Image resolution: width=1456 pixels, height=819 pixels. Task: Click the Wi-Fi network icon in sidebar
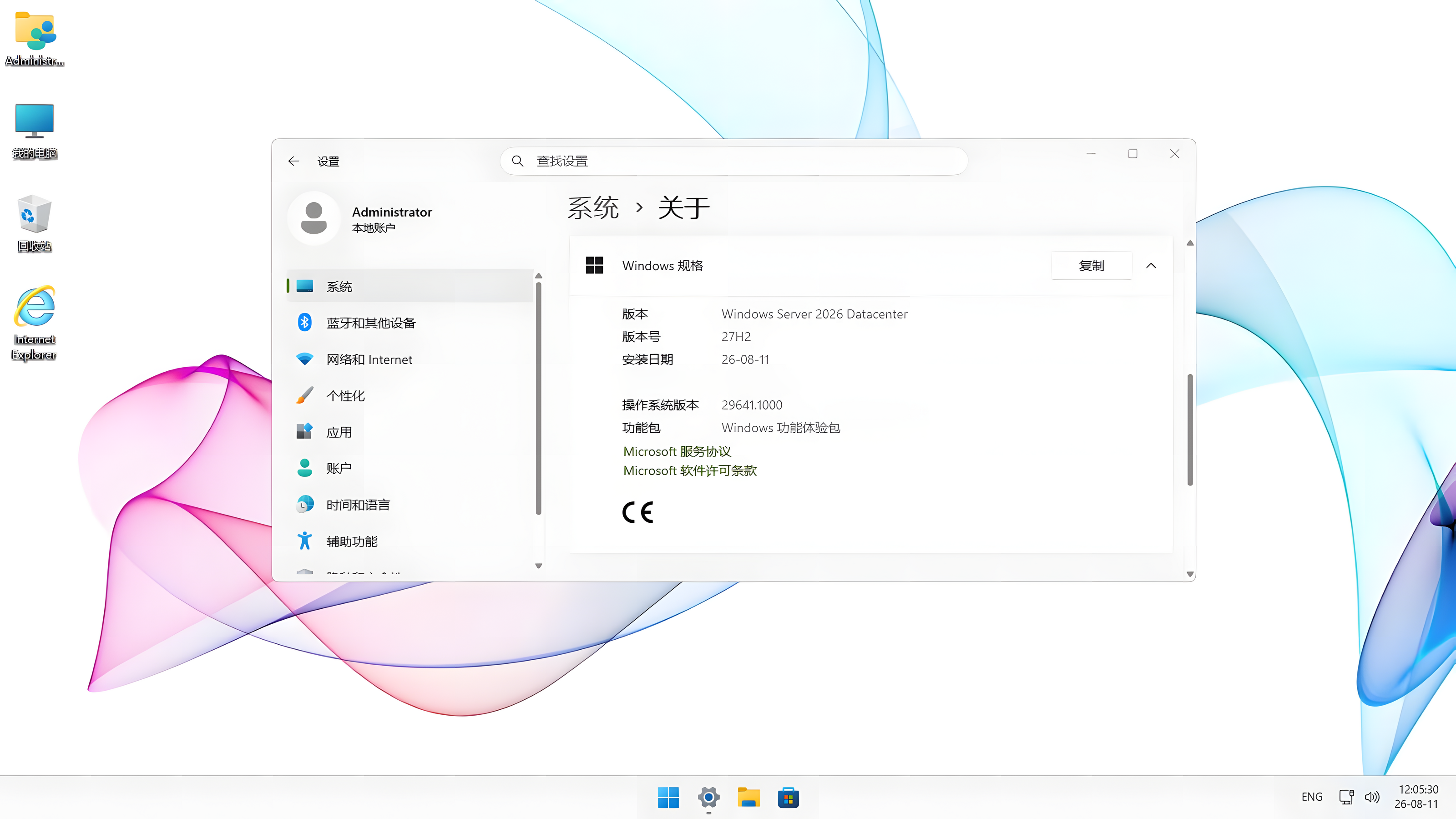pyautogui.click(x=305, y=359)
